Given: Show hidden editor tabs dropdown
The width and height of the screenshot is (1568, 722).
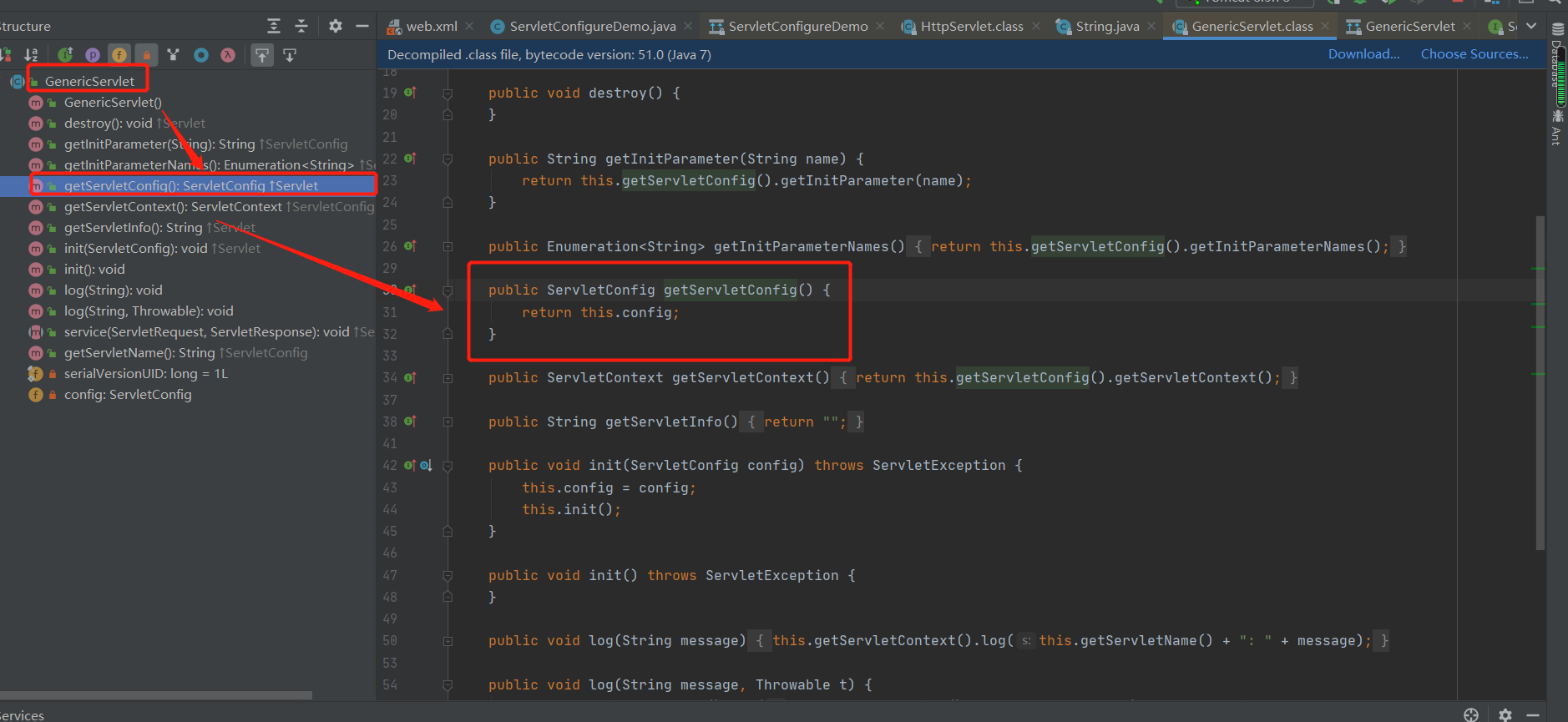Looking at the screenshot, I should 1531,26.
